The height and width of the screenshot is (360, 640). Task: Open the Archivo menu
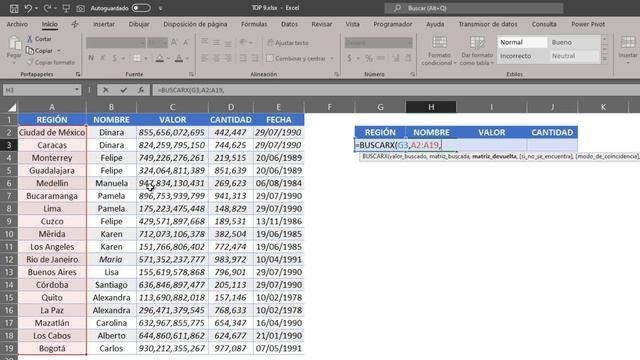[17, 24]
